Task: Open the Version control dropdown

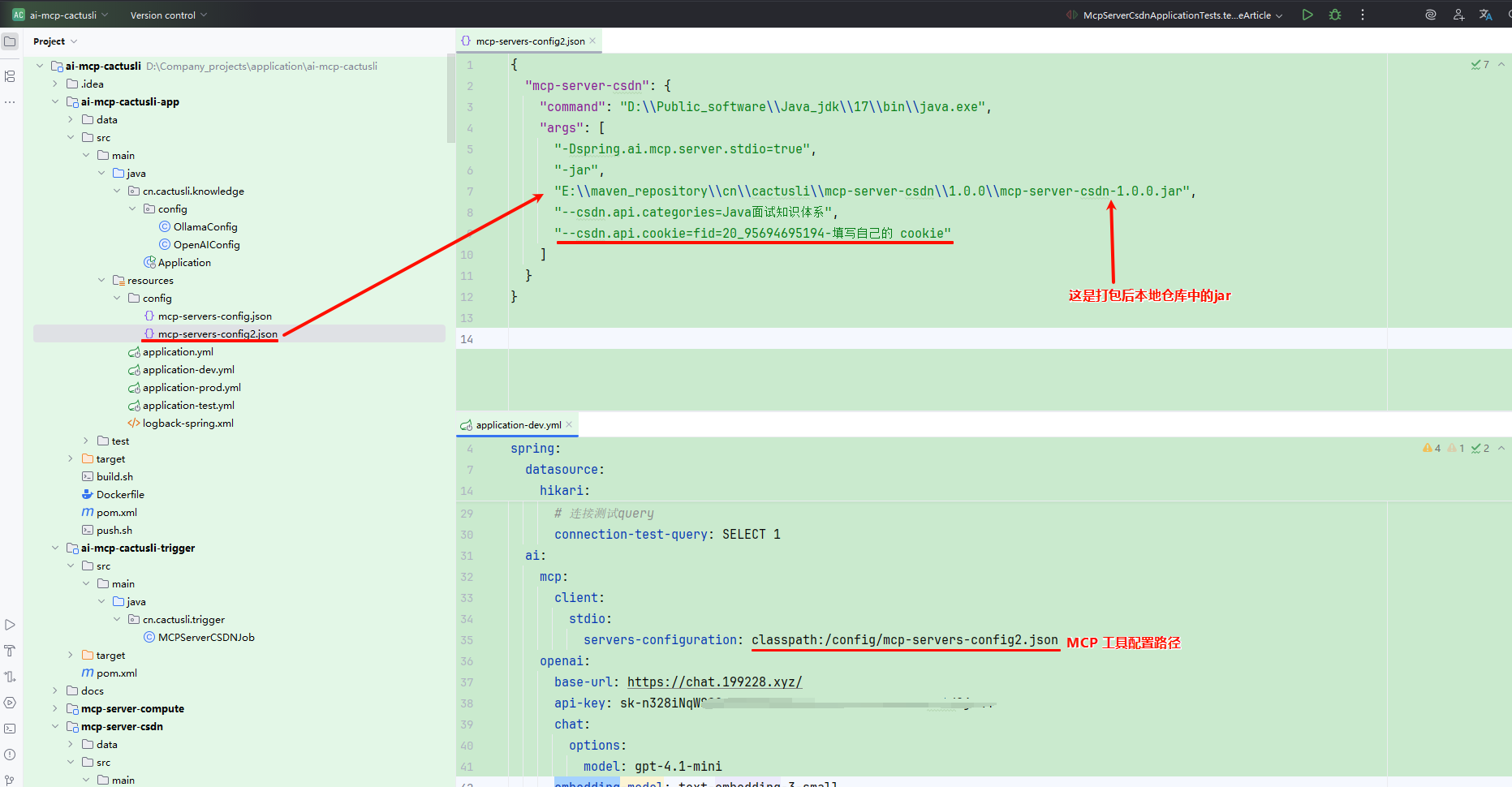Action: pyautogui.click(x=169, y=15)
